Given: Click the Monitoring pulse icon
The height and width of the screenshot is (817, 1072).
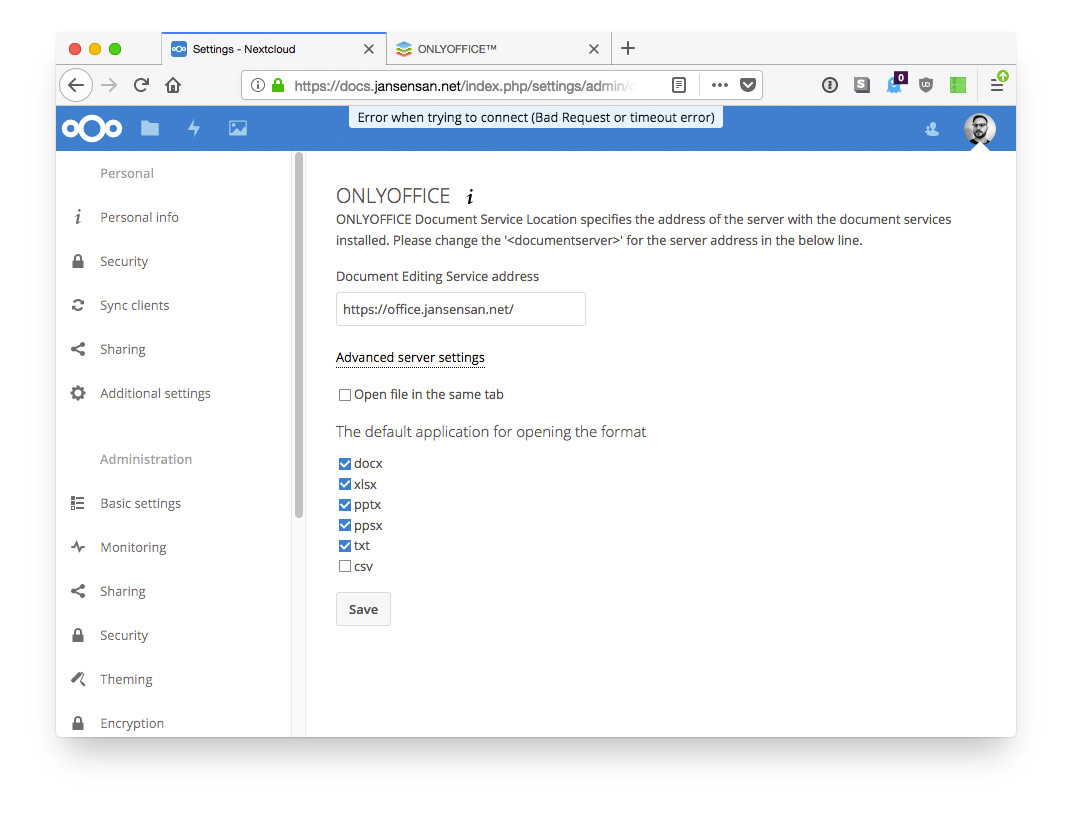Looking at the screenshot, I should point(78,547).
